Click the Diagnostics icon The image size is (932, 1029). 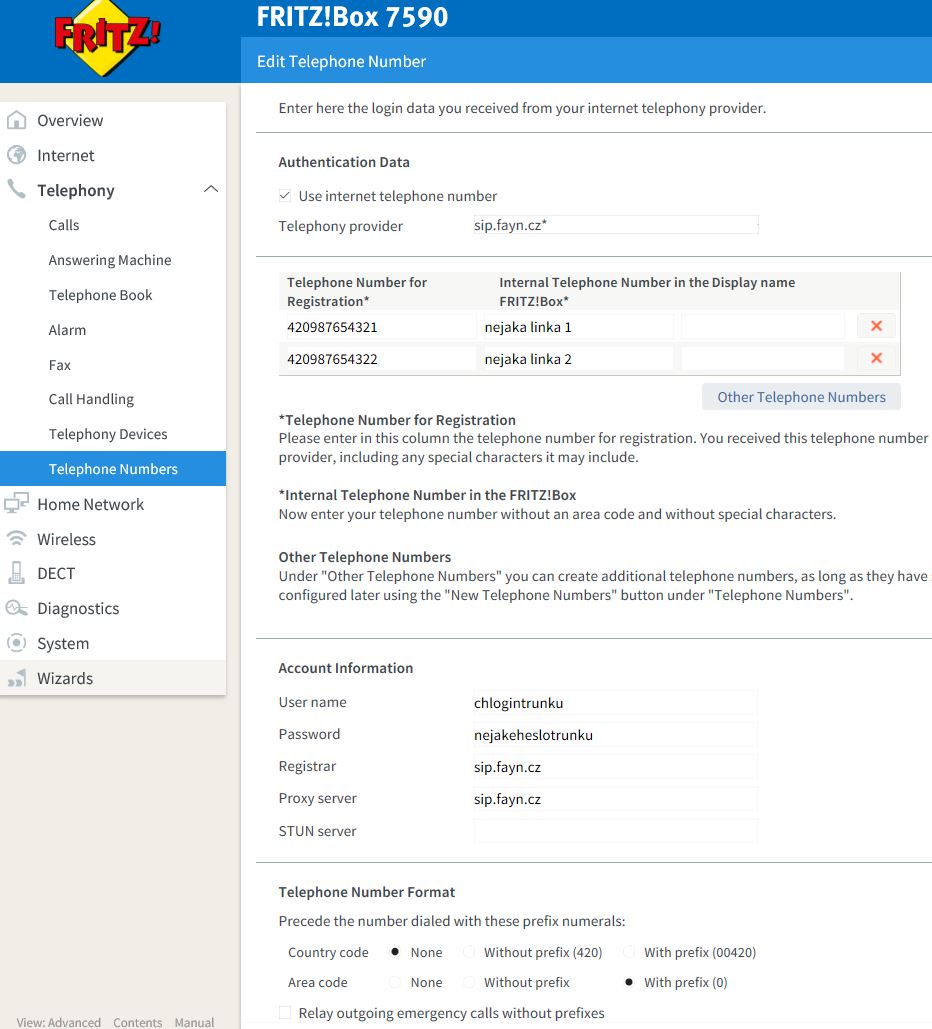16,608
